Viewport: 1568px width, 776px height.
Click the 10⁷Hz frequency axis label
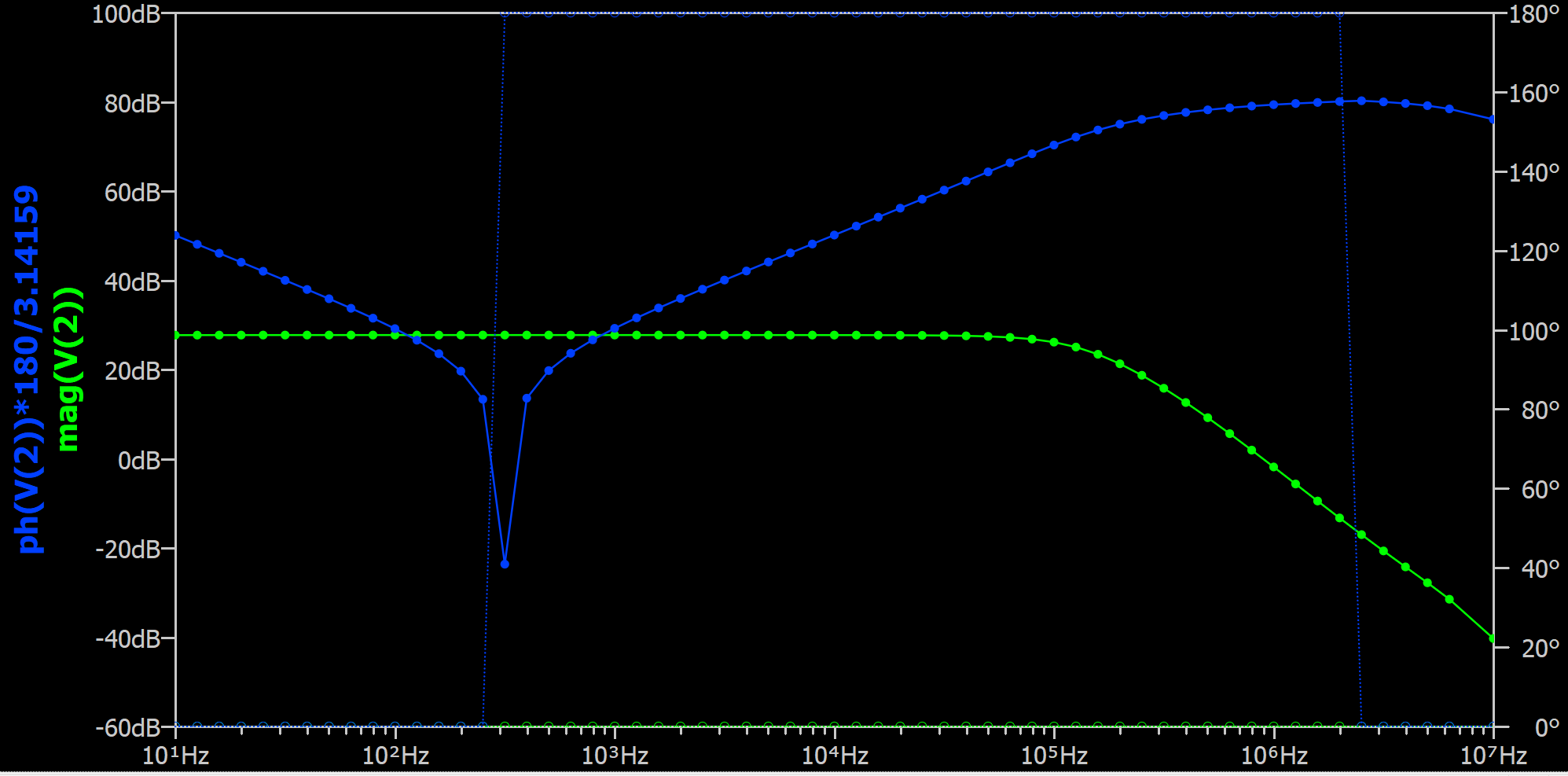1493,756
